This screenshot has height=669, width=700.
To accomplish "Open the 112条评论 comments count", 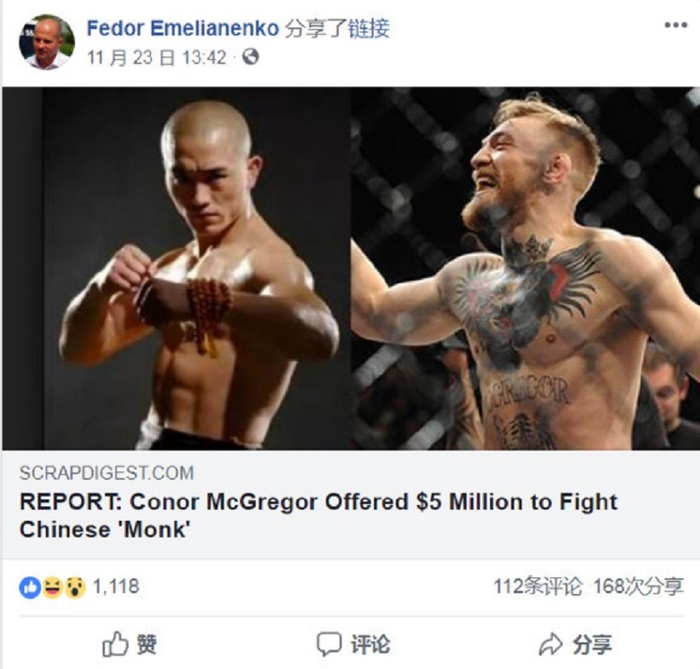I will [x=538, y=586].
